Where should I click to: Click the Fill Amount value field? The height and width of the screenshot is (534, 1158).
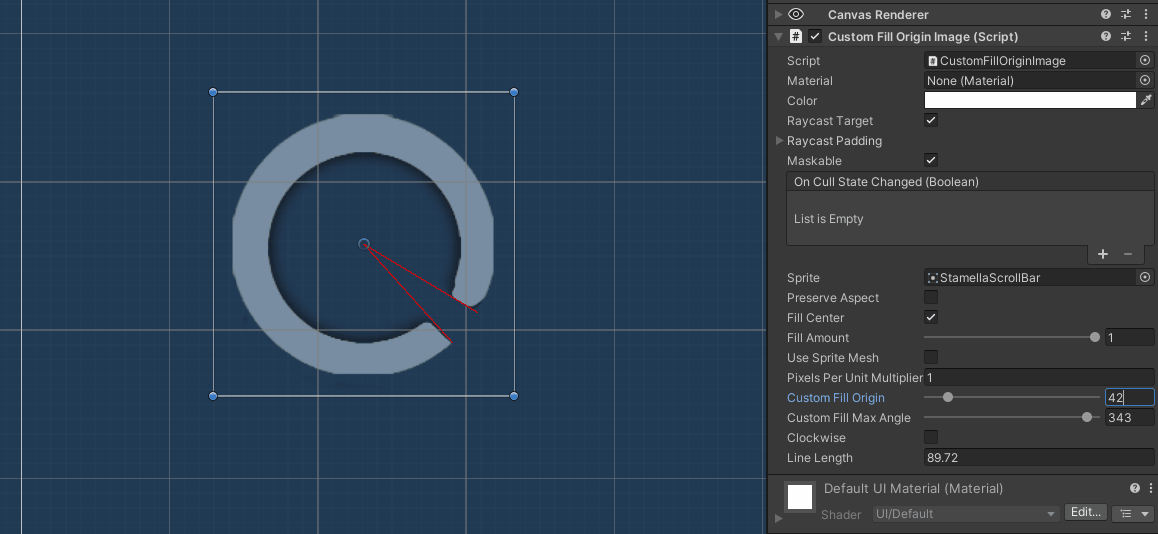coord(1129,338)
